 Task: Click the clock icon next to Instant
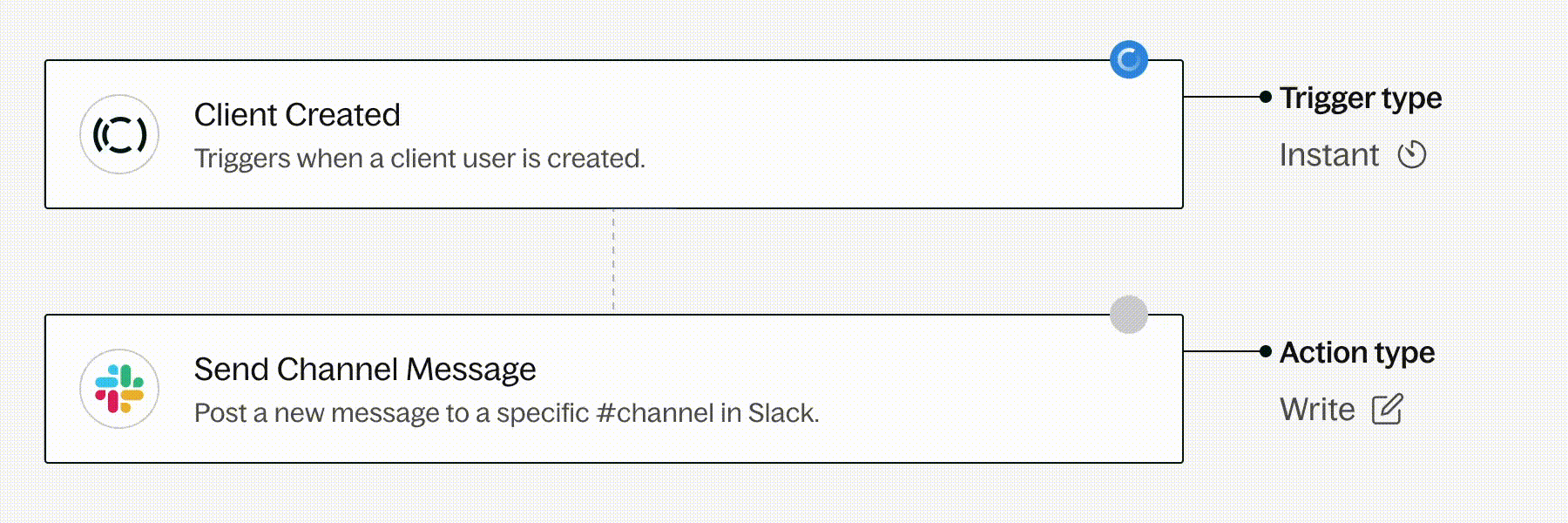1412,155
